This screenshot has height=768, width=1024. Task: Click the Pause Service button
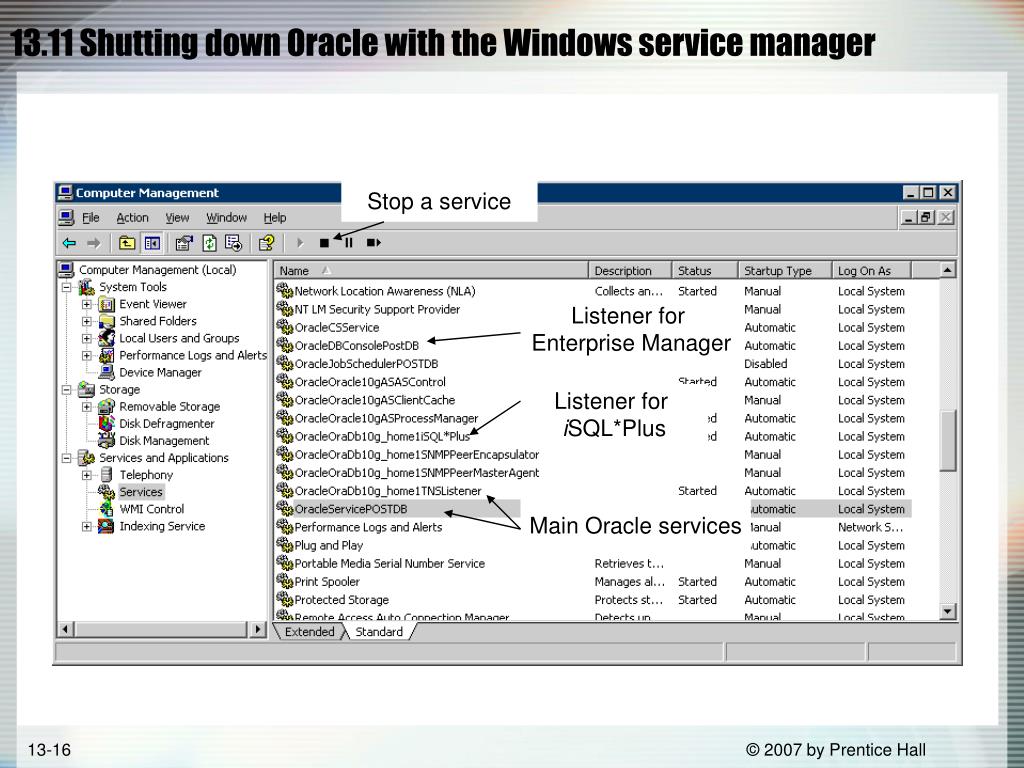pos(349,243)
